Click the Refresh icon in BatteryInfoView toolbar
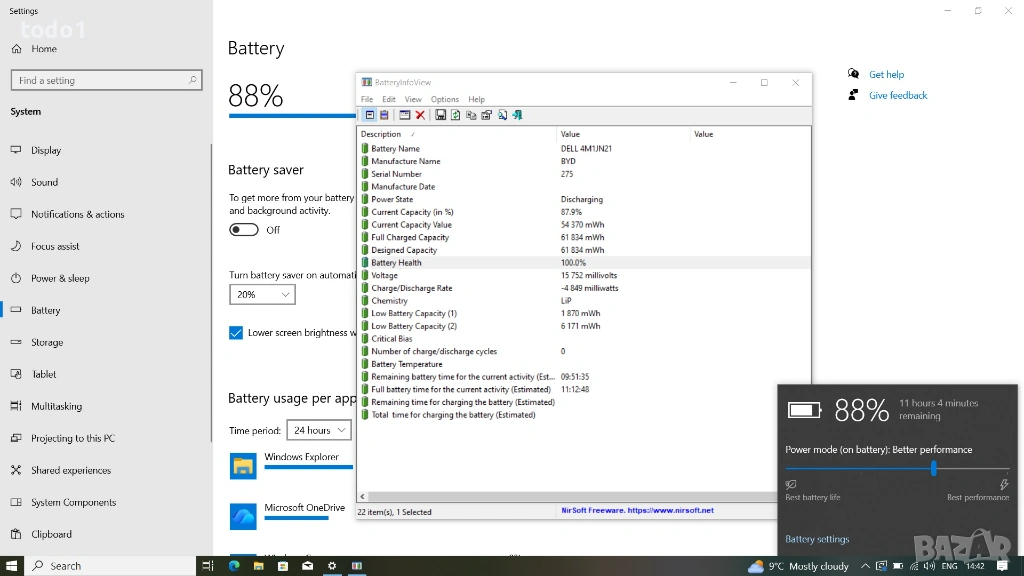The height and width of the screenshot is (576, 1024). pos(455,115)
